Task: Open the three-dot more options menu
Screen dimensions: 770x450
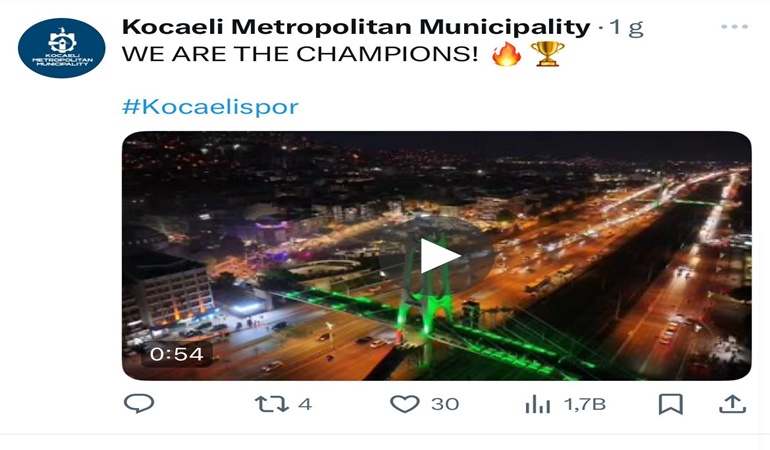Action: [x=735, y=27]
